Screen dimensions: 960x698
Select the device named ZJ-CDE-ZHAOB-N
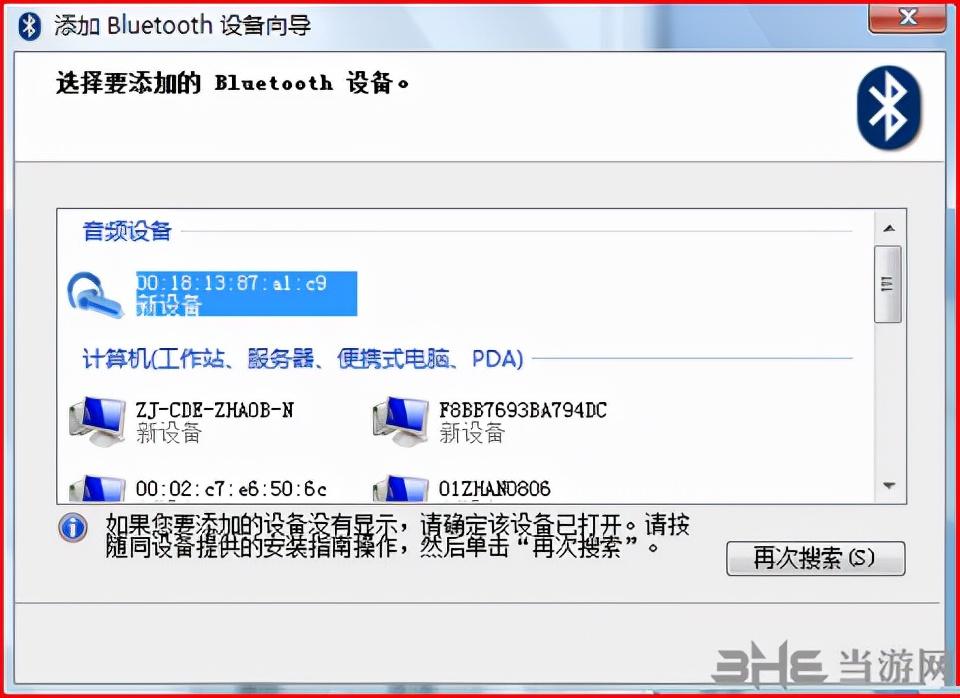click(214, 421)
